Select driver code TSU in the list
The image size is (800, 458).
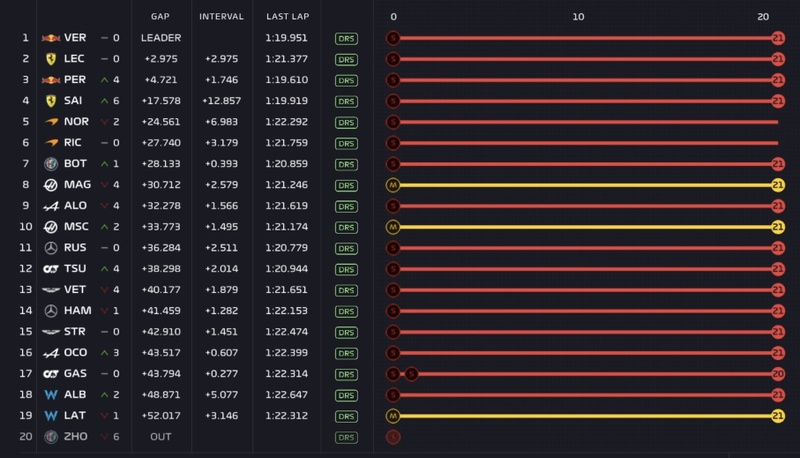click(x=76, y=269)
